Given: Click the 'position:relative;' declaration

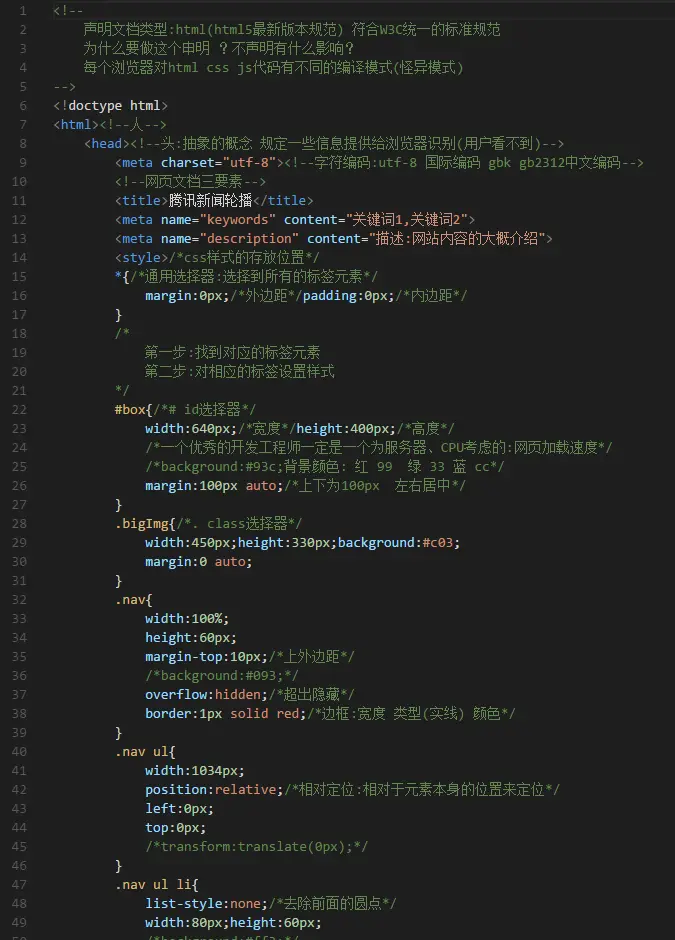Looking at the screenshot, I should click(x=214, y=790).
